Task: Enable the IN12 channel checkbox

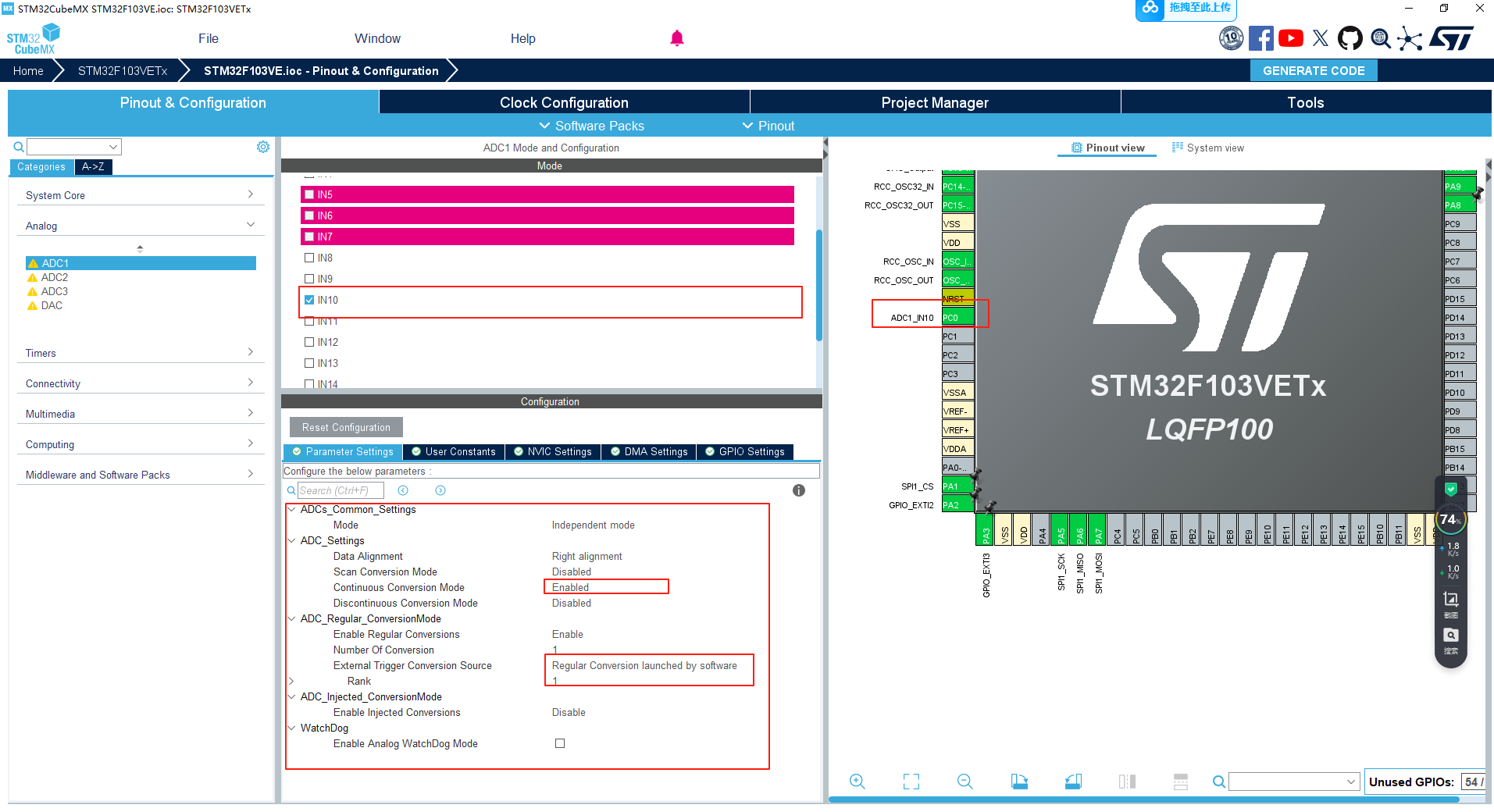Action: tap(309, 342)
